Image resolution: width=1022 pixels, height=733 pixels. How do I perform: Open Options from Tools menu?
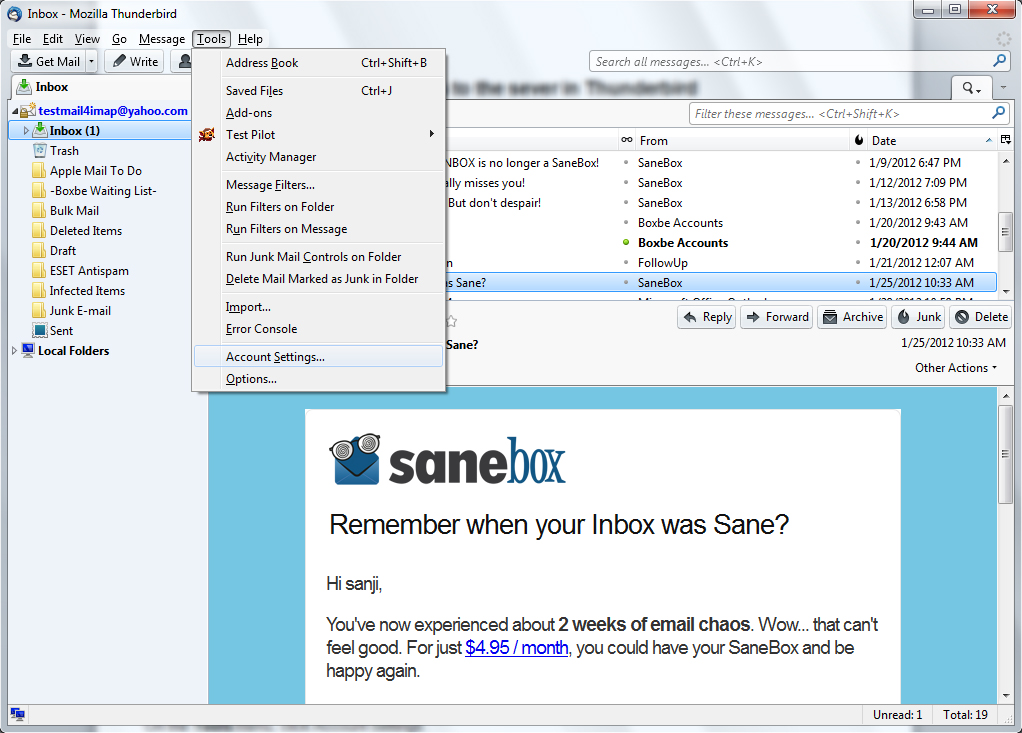point(319,379)
